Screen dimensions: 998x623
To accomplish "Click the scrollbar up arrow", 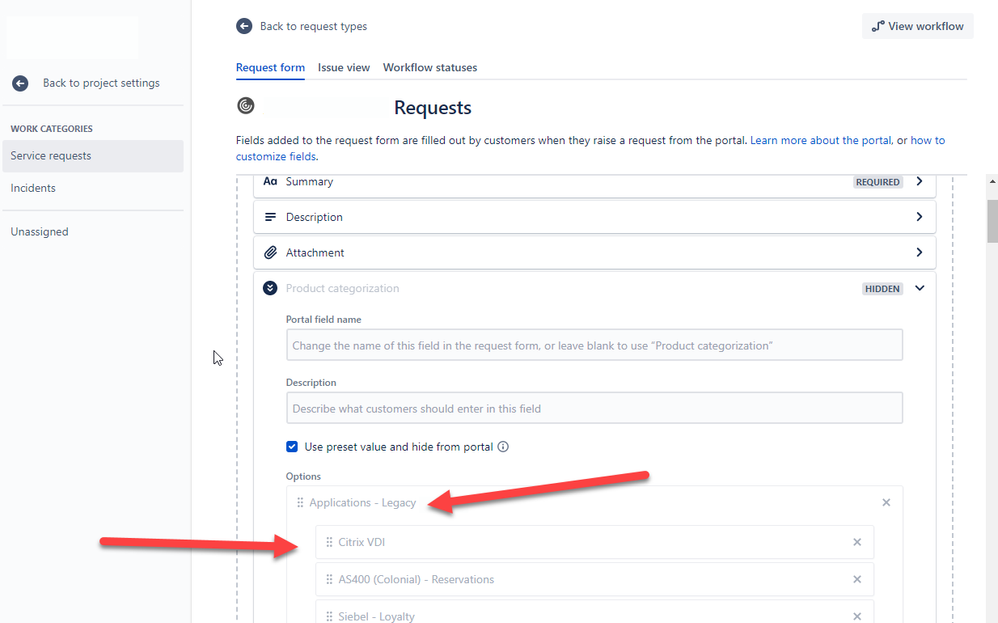I will pyautogui.click(x=992, y=181).
